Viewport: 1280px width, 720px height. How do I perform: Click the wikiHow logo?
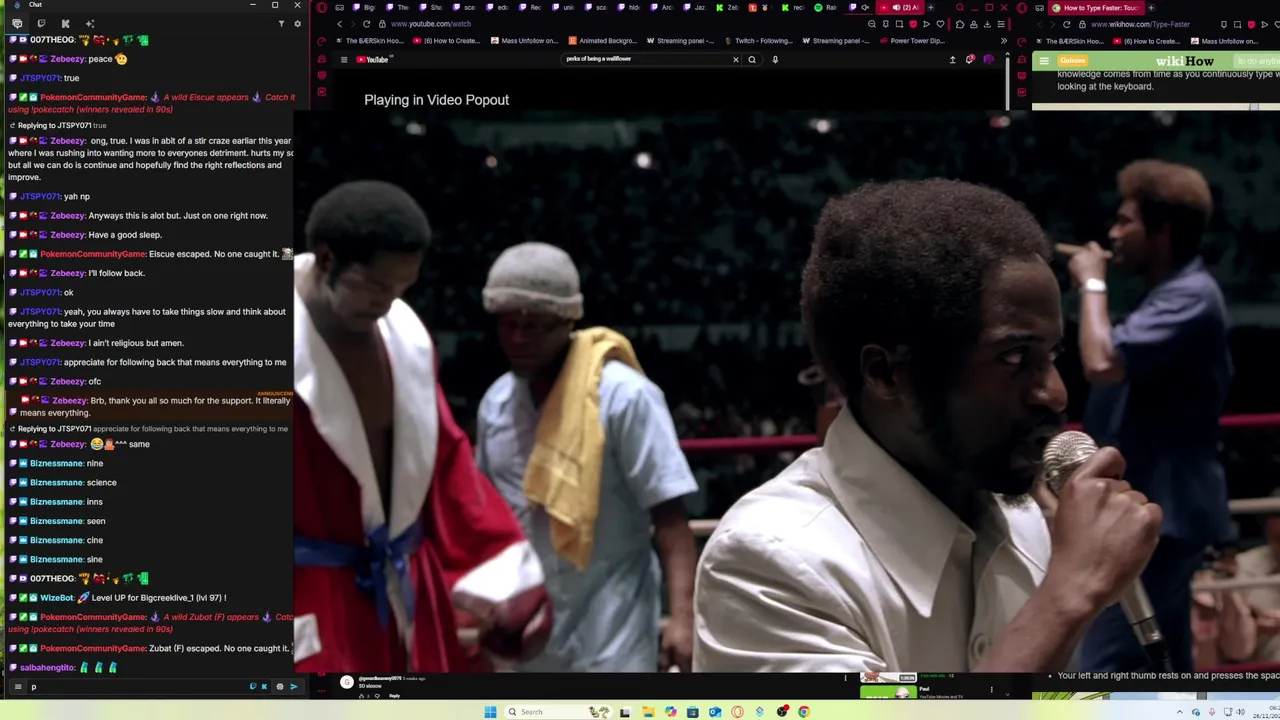pyautogui.click(x=1184, y=61)
